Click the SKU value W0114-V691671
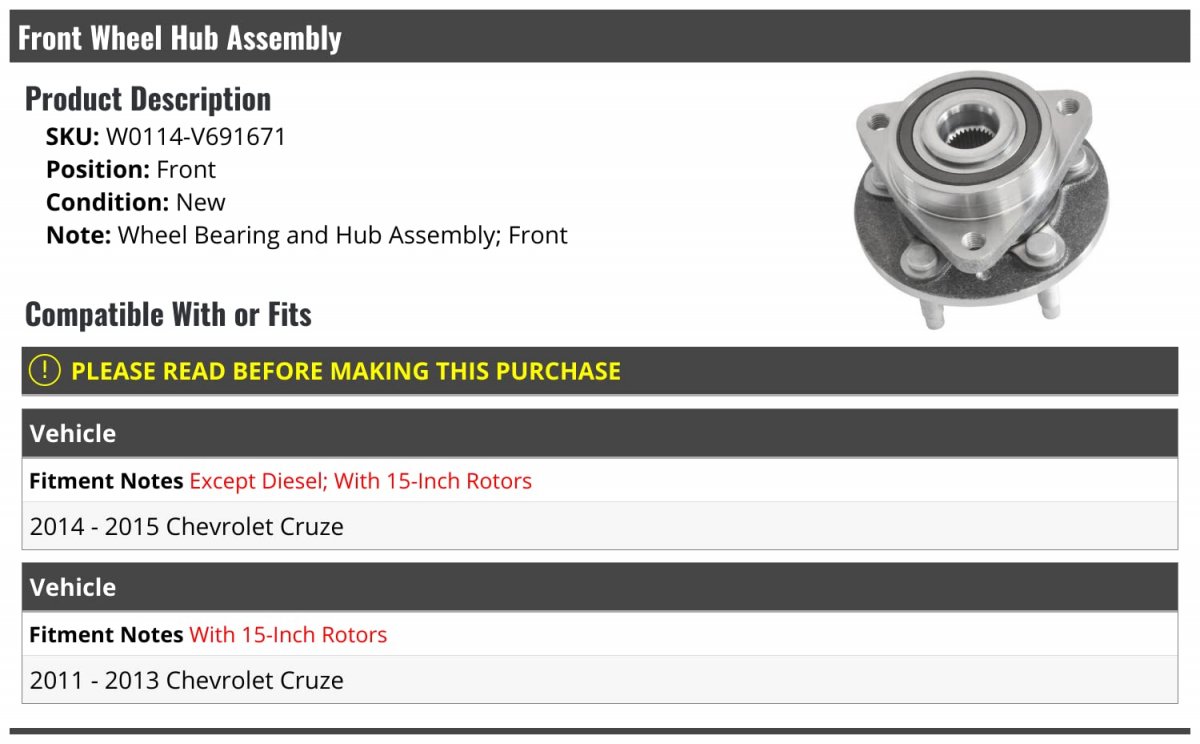The width and height of the screenshot is (1200, 744). 196,137
